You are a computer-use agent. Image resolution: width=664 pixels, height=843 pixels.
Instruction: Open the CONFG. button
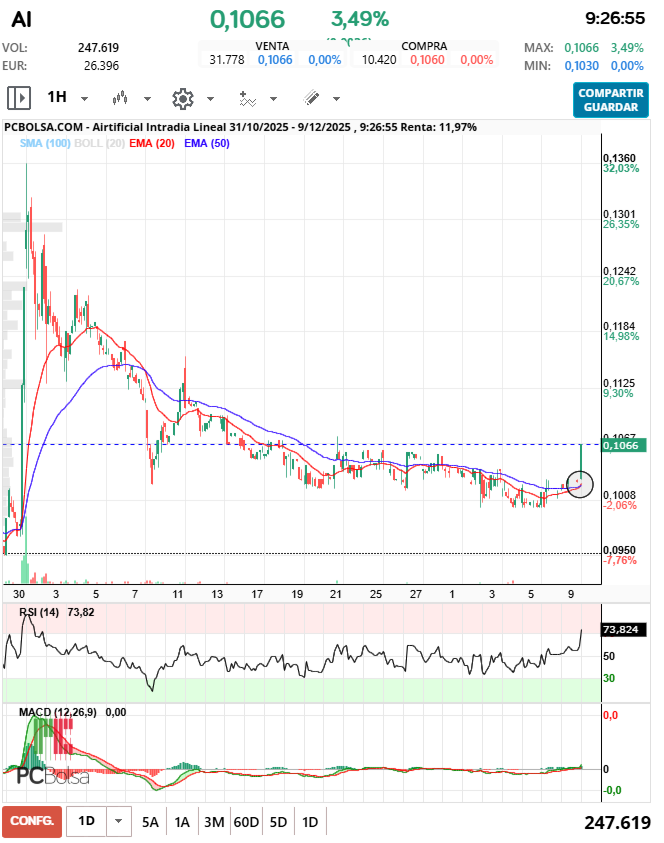(x=31, y=822)
